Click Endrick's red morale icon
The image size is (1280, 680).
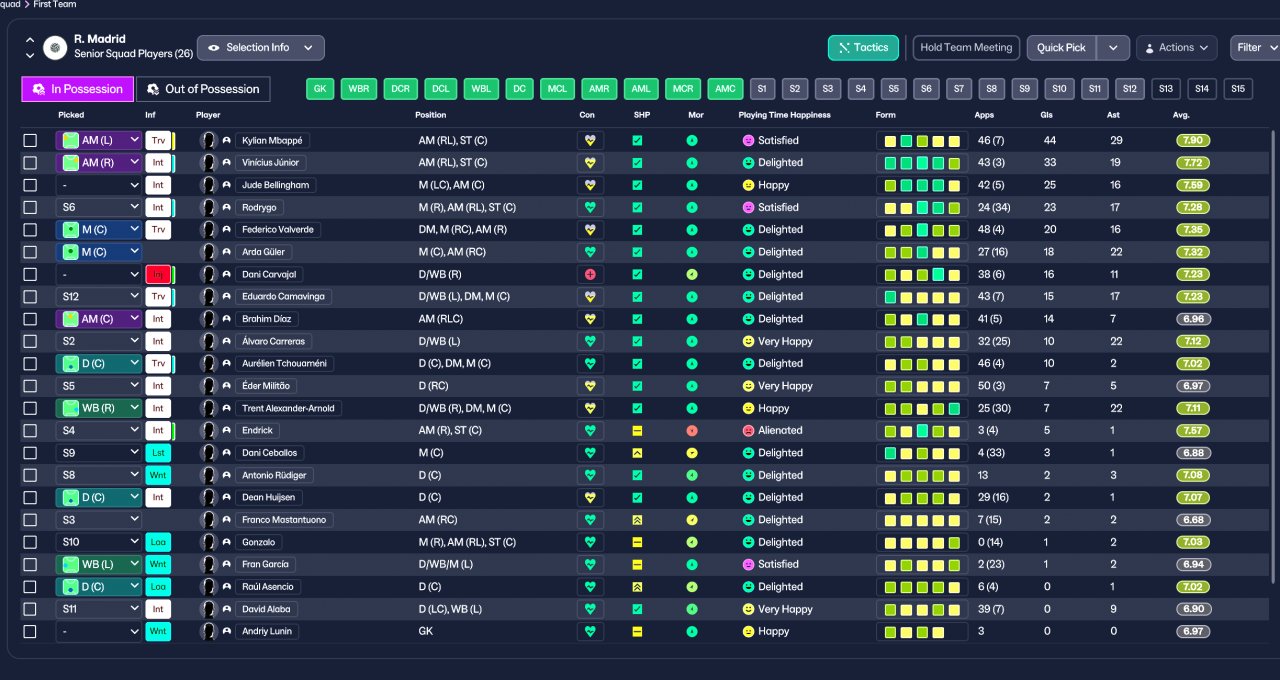692,431
